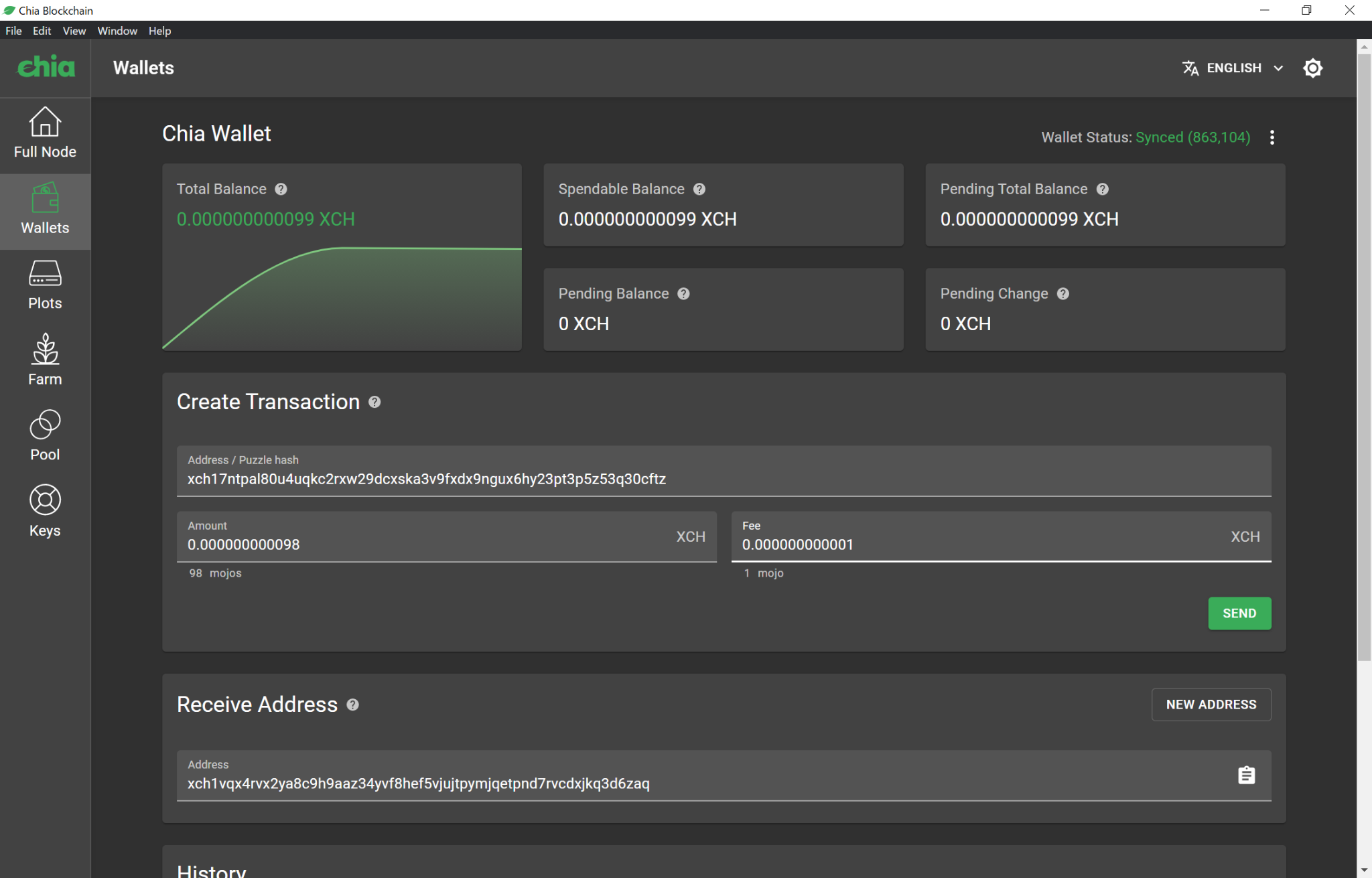Click the translate language icon

pos(1190,68)
